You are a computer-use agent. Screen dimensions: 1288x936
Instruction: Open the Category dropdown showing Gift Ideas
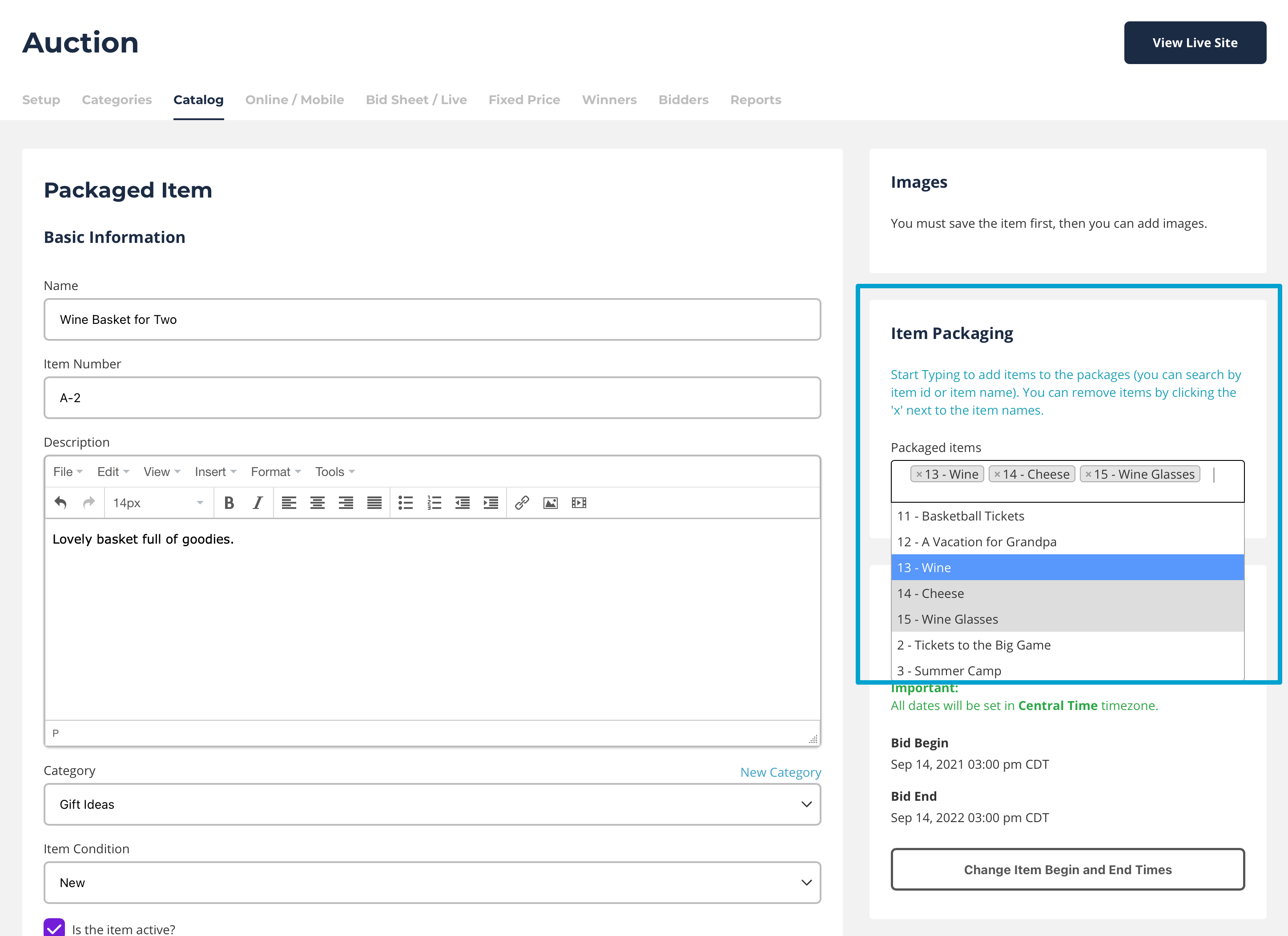point(432,804)
